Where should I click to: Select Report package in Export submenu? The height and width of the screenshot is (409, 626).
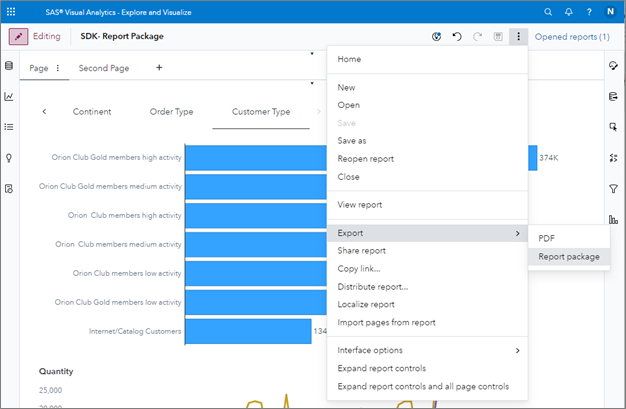click(x=568, y=256)
